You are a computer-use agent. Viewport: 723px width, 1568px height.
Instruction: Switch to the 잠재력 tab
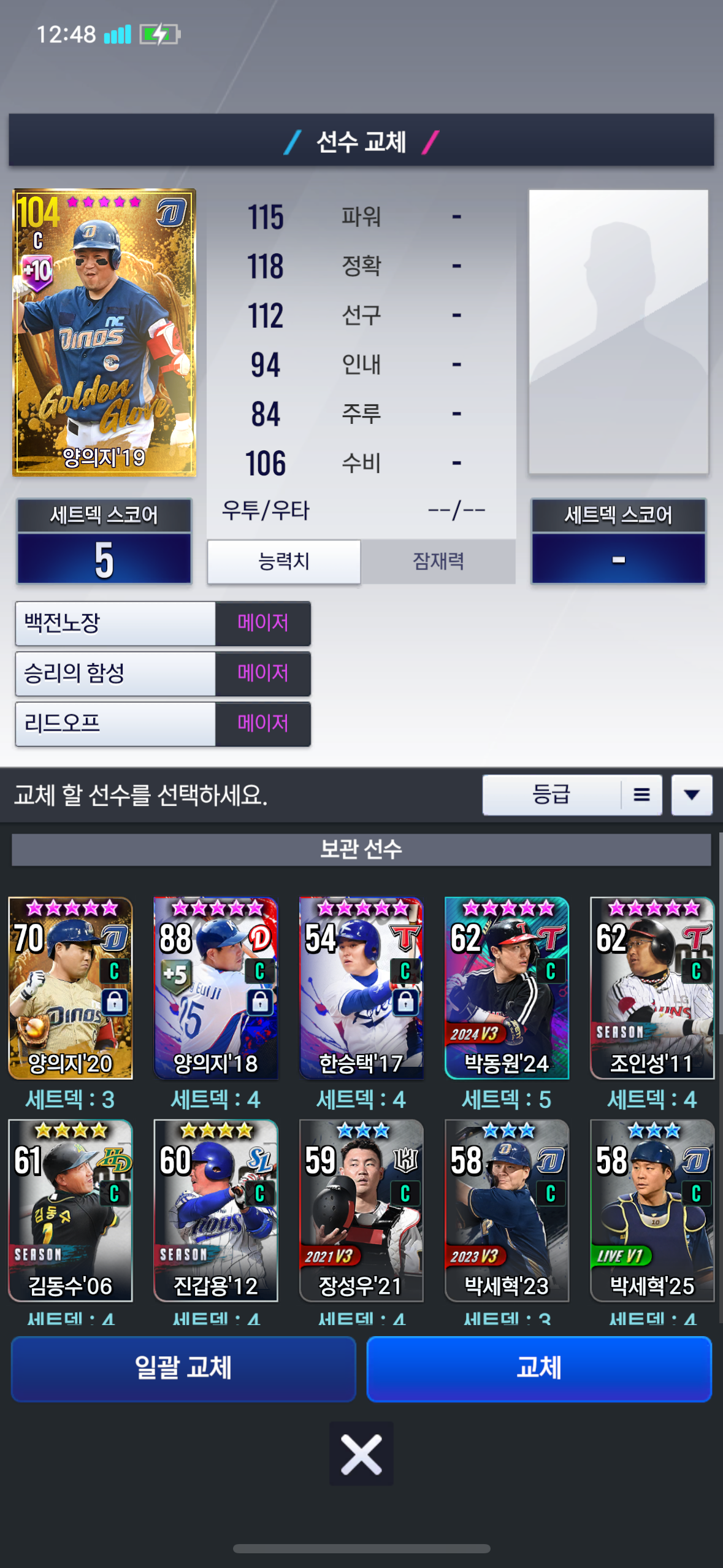click(x=438, y=561)
